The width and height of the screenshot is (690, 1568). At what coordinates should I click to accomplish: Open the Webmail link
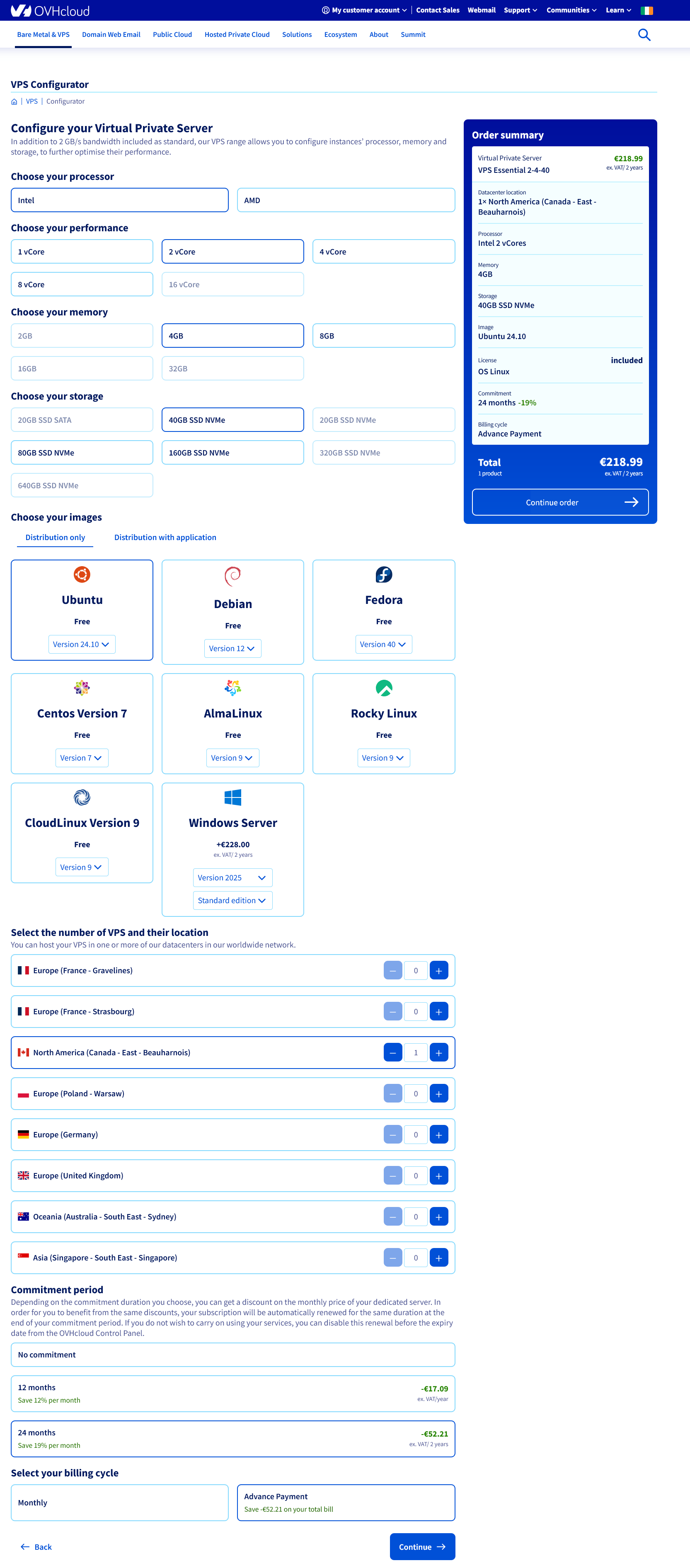(481, 10)
